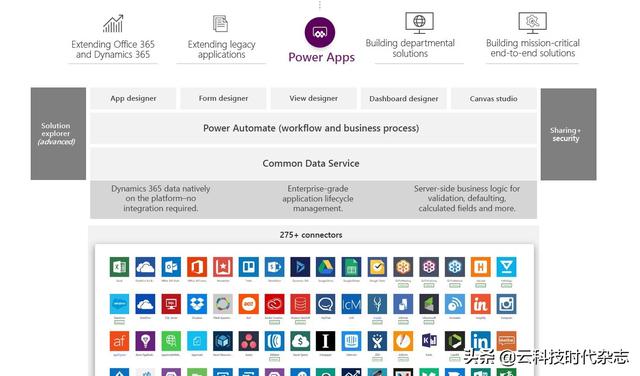Click the orange Office 365 connector icon
This screenshot has height=376, width=640.
point(197,267)
